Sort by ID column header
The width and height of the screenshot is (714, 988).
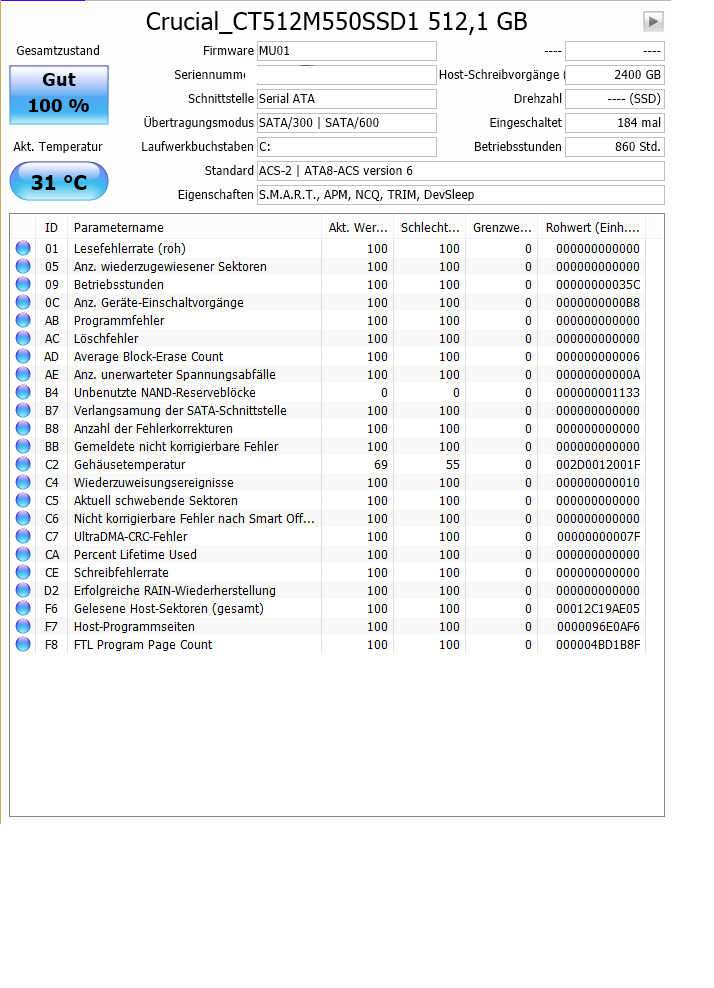51,227
